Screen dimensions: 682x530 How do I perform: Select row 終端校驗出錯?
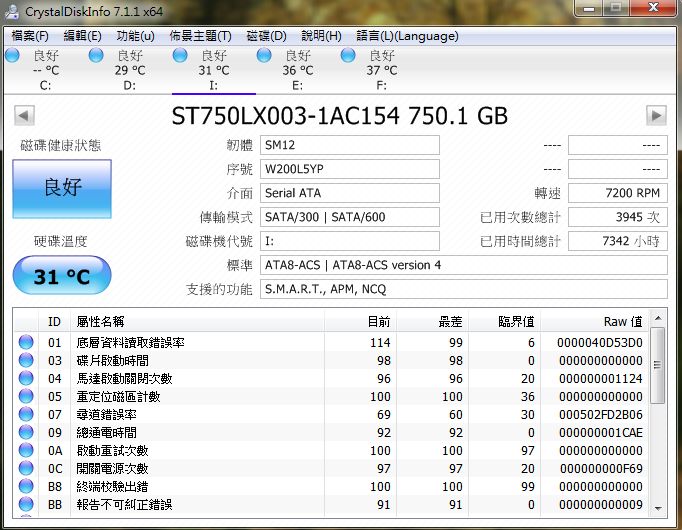coord(331,487)
